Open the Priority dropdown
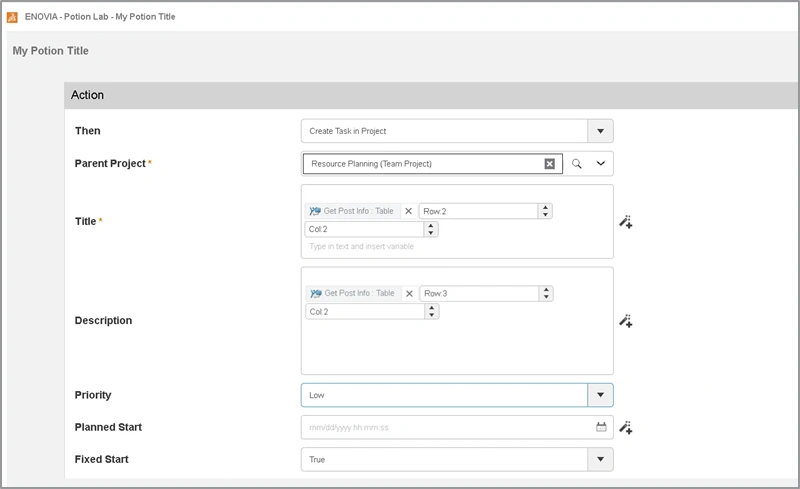Viewport: 800px width, 489px height. (x=600, y=395)
